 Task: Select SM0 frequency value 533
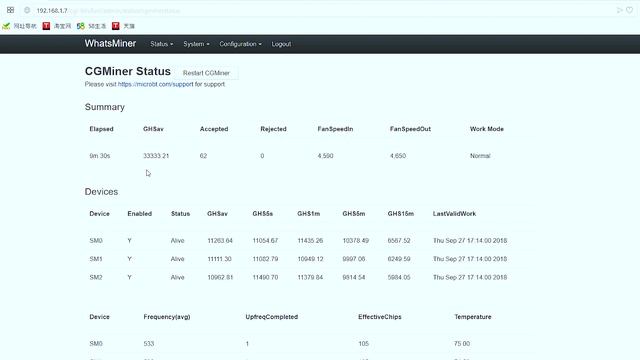149,344
